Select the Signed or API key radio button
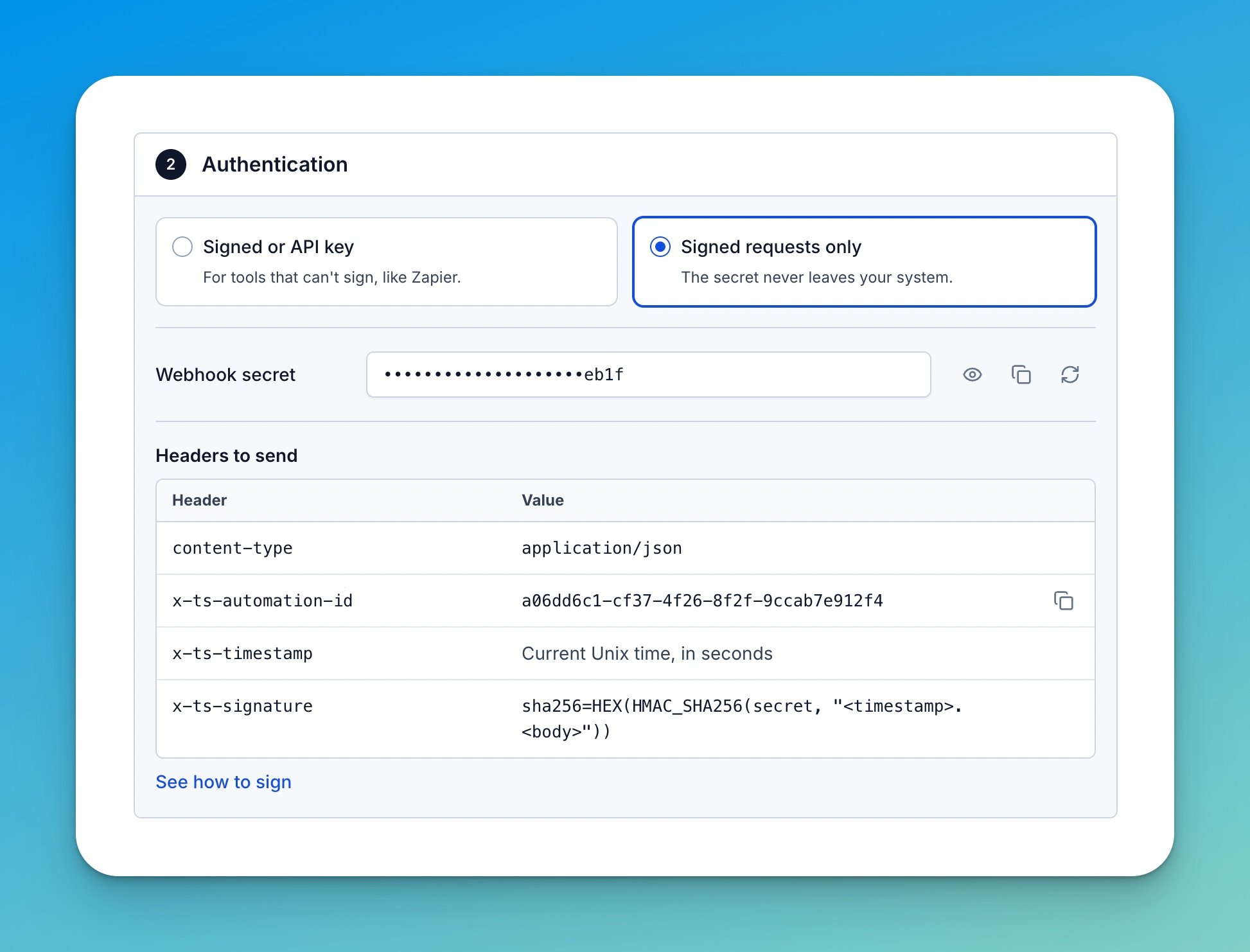1250x952 pixels. [x=182, y=247]
